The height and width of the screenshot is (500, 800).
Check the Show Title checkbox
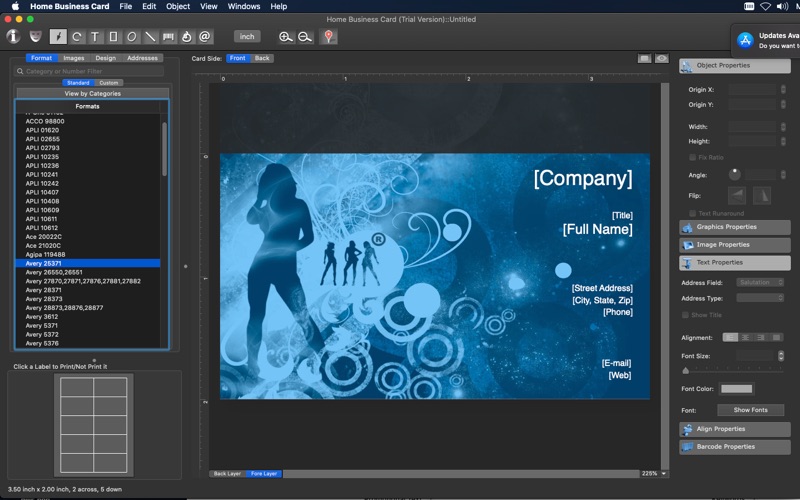686,315
